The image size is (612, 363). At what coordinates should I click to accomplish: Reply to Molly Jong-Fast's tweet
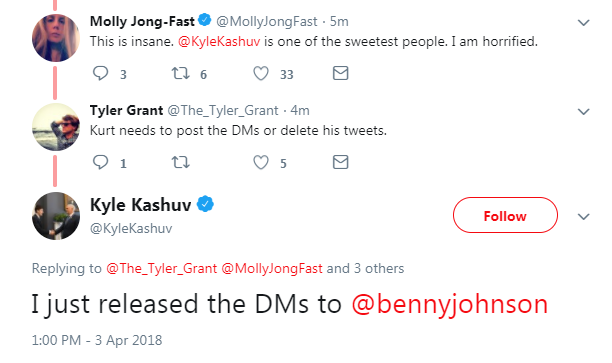coord(101,73)
